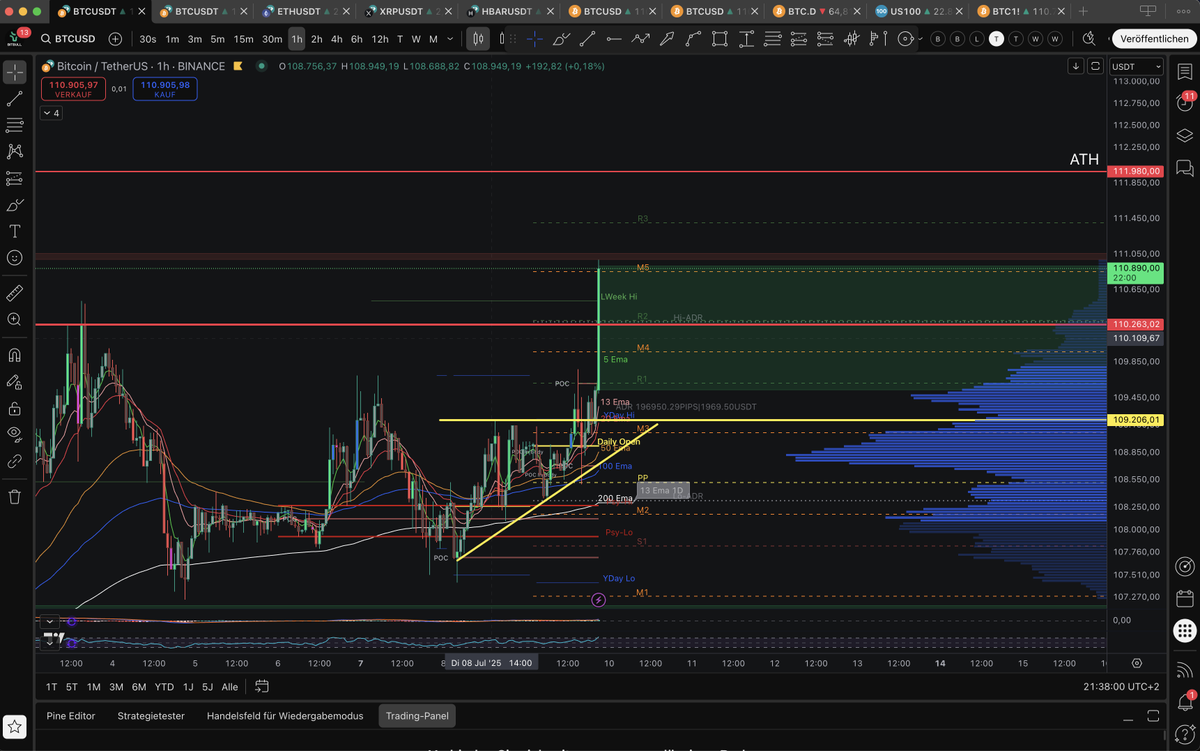The width and height of the screenshot is (1200, 751).
Task: Switch to the BTC.D tab
Action: click(817, 11)
